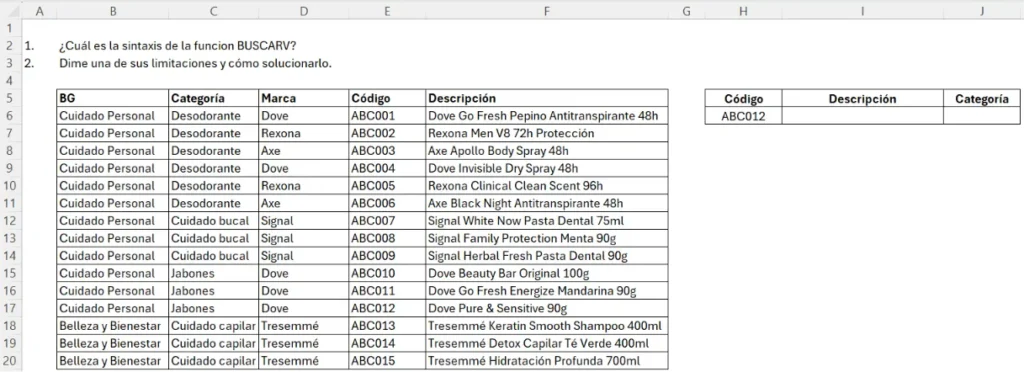Select column header F

pyautogui.click(x=547, y=11)
